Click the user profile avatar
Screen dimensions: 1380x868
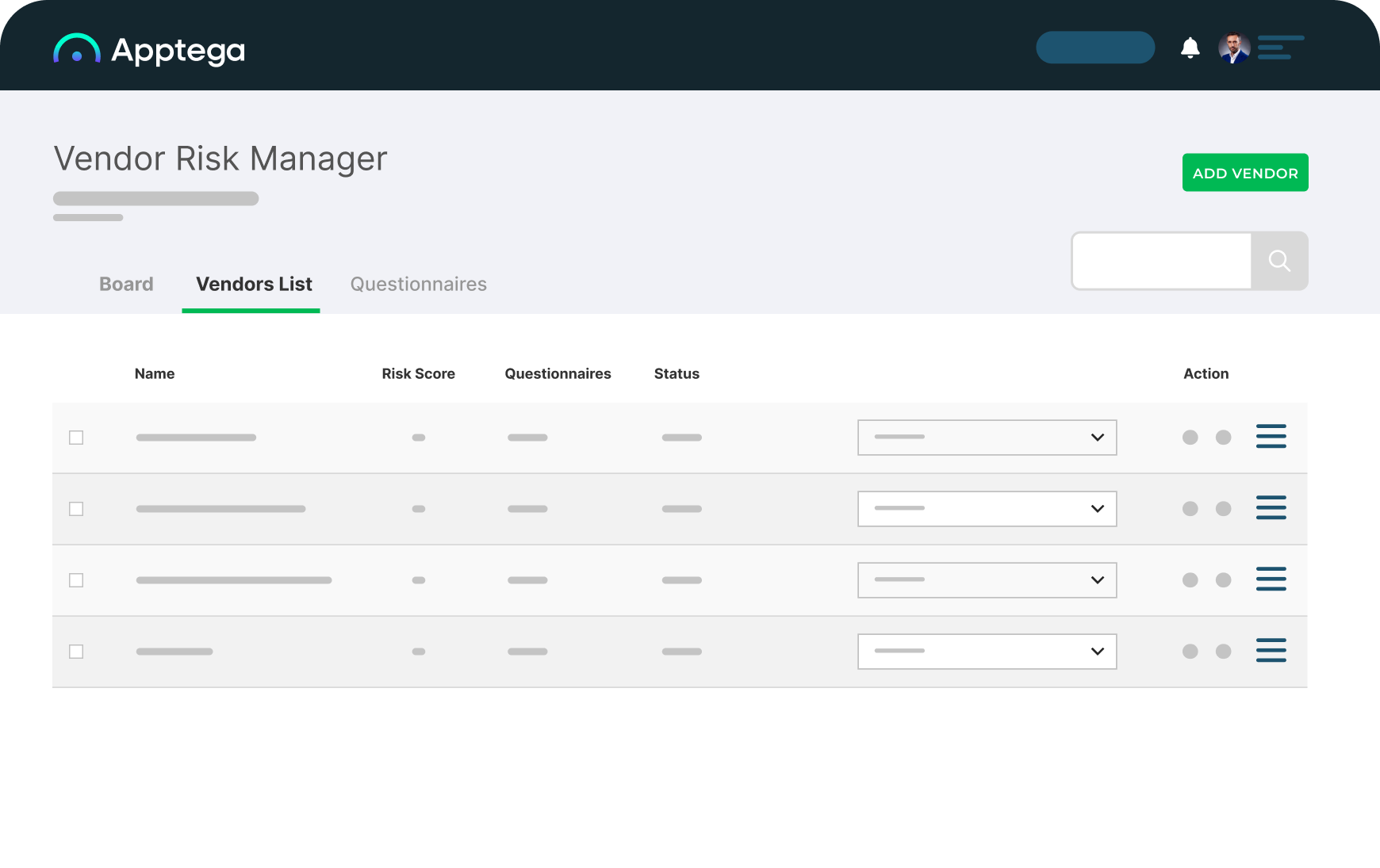[x=1233, y=48]
